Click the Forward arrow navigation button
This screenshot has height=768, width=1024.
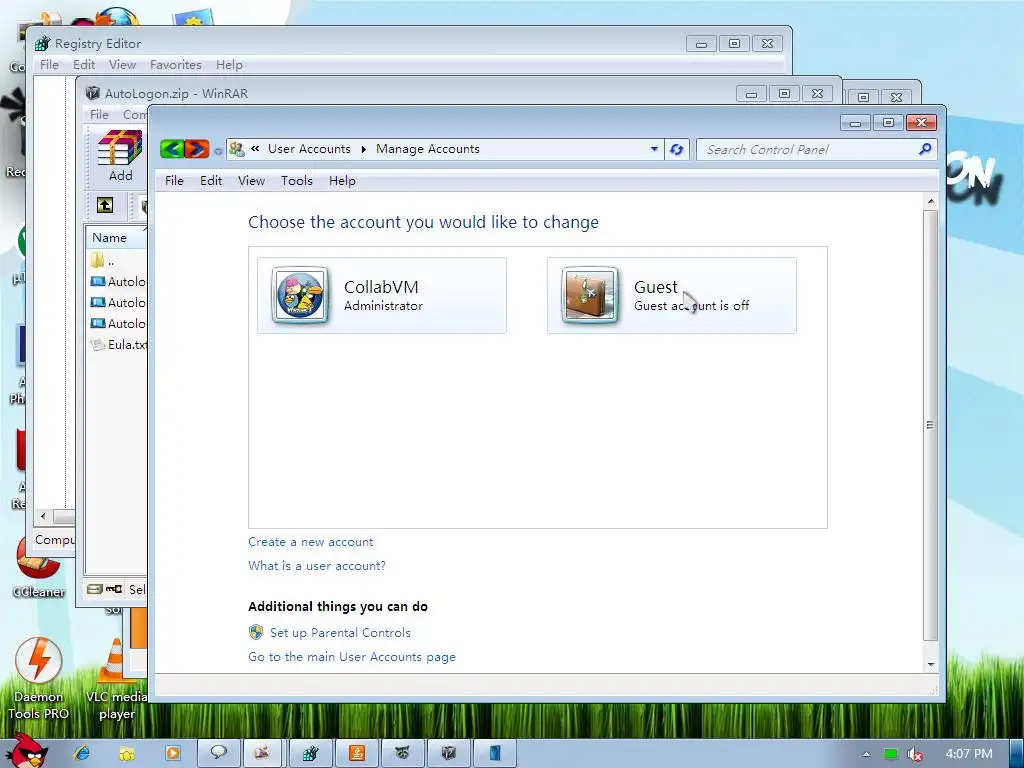pos(197,150)
